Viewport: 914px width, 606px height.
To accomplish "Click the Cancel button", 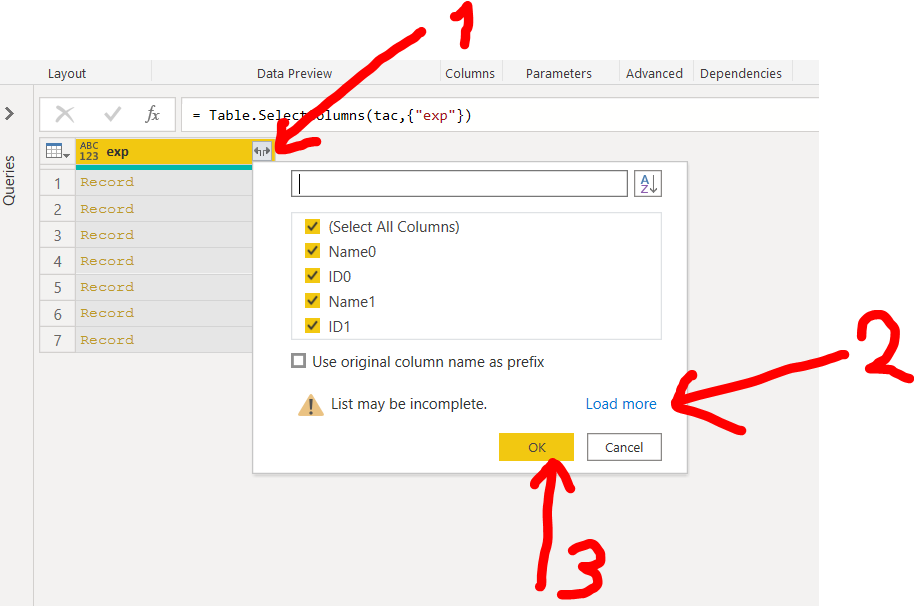I will pos(624,447).
